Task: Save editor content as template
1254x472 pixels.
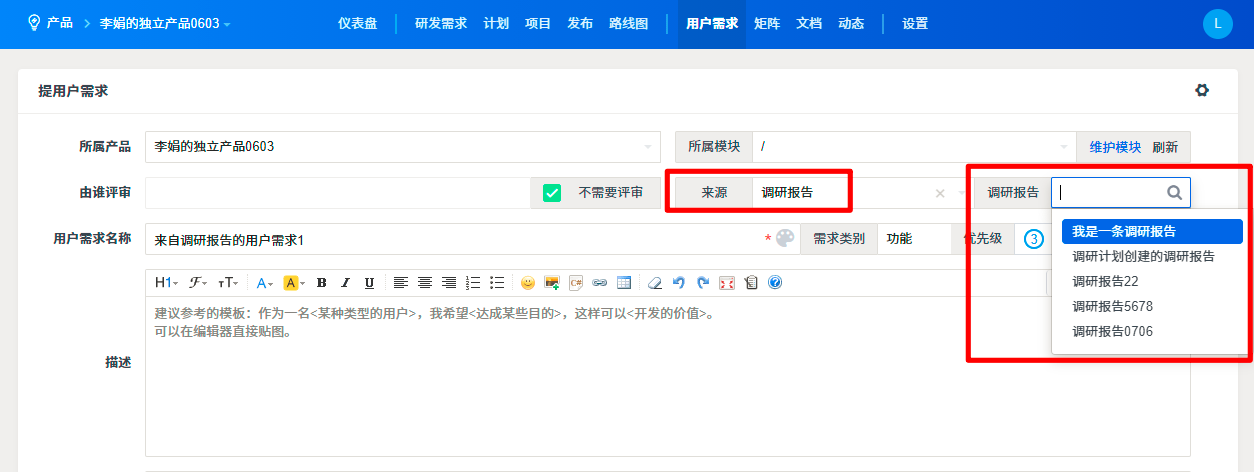Action: tap(751, 283)
